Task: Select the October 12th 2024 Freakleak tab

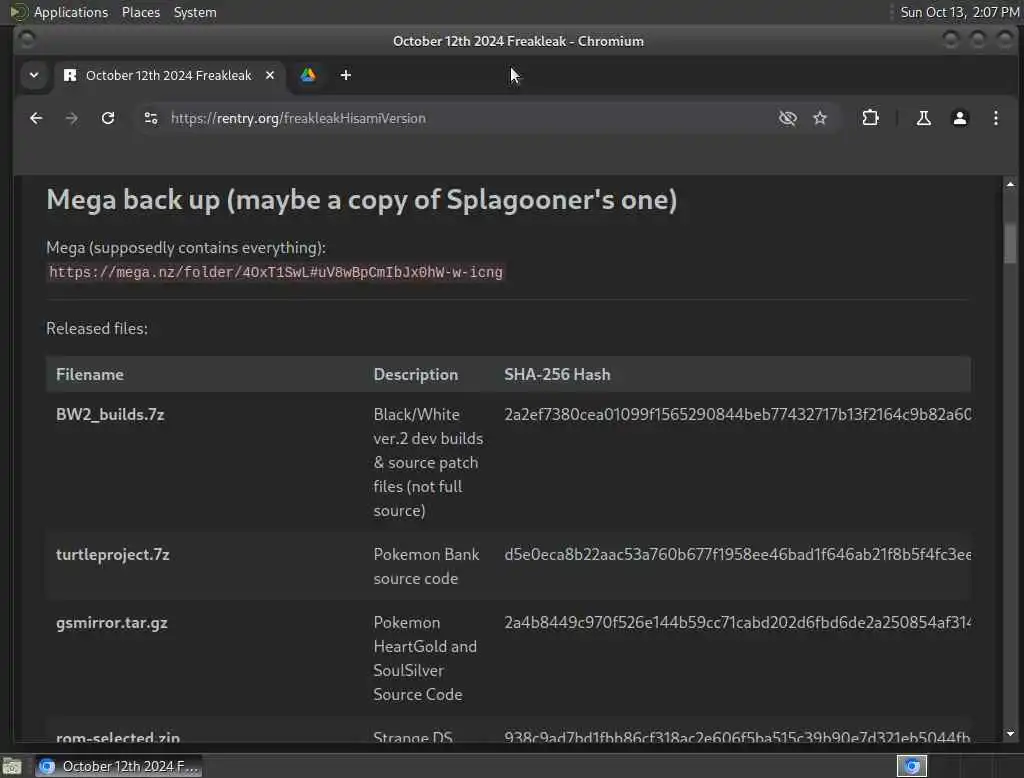Action: tap(168, 75)
